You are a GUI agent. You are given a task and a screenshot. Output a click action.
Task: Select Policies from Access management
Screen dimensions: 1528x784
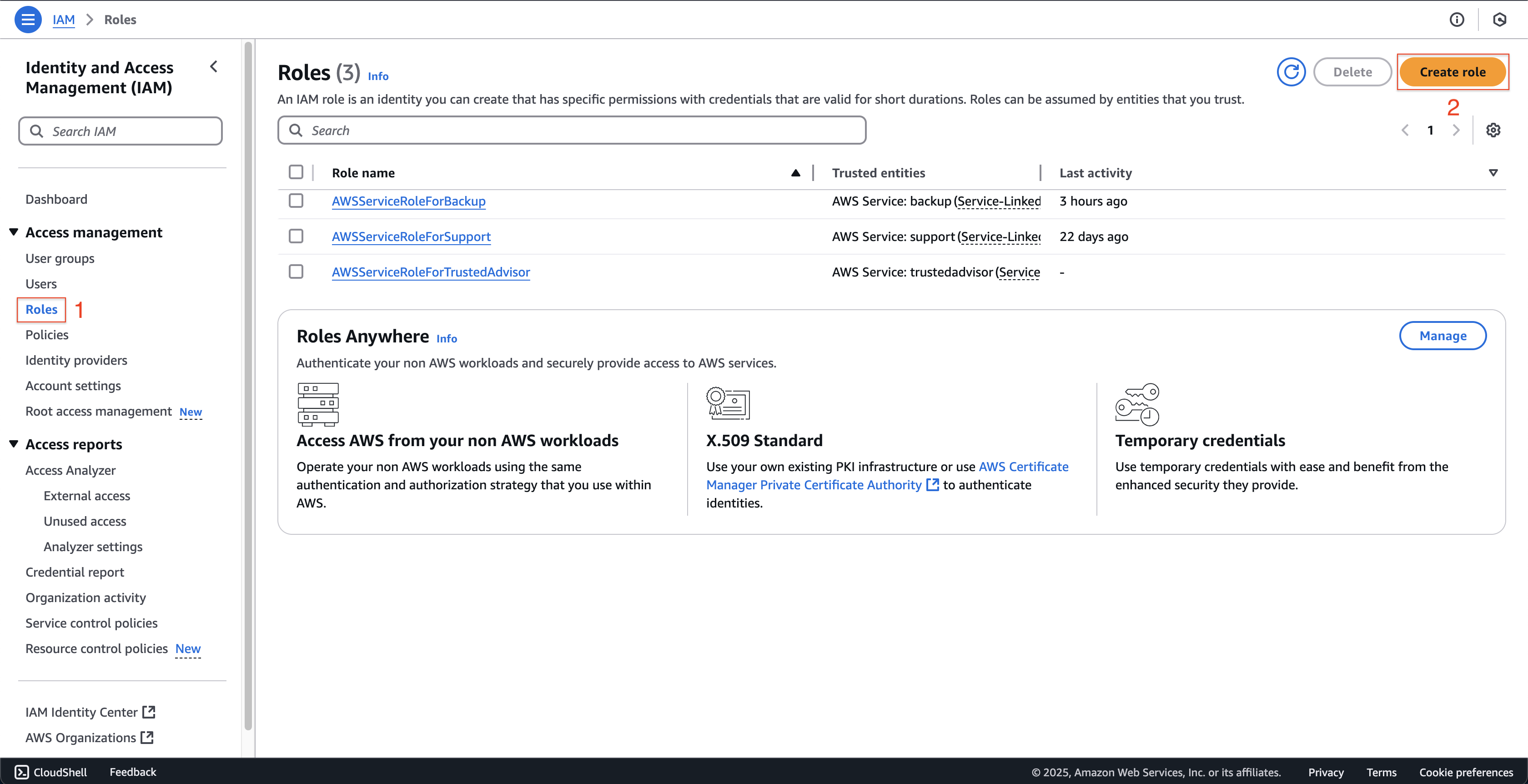pyautogui.click(x=47, y=334)
